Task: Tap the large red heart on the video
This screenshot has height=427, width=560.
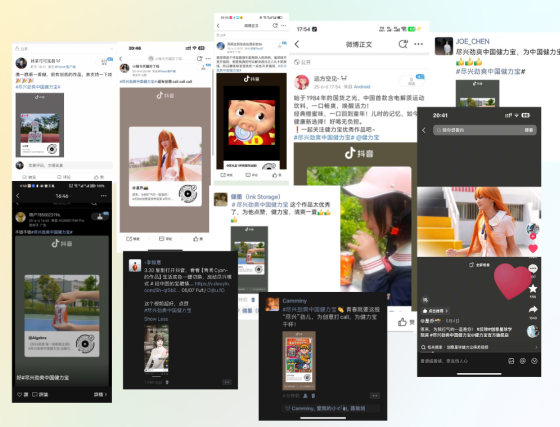Action: [512, 281]
